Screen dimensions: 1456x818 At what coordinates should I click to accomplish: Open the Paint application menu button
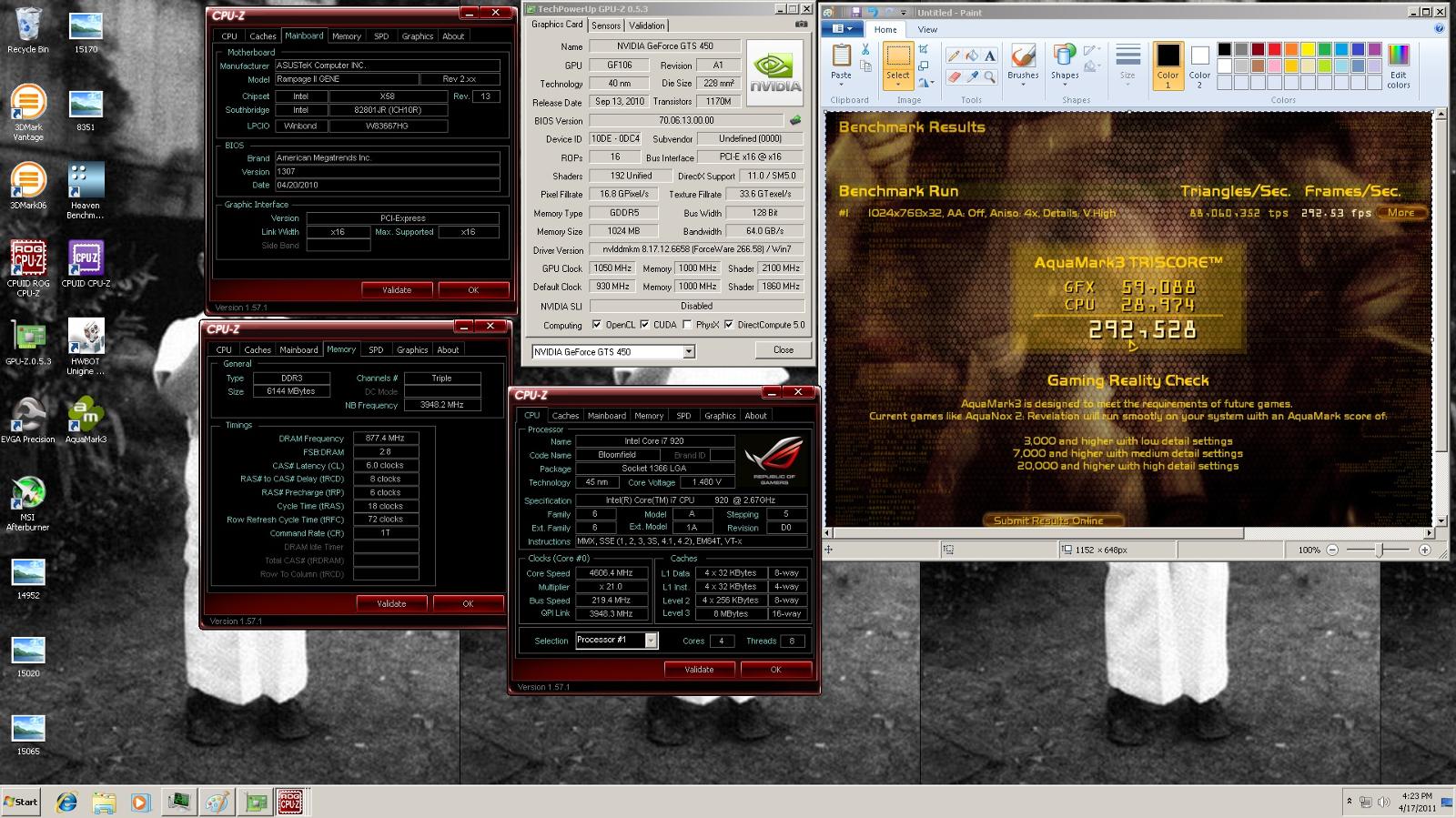[x=843, y=29]
